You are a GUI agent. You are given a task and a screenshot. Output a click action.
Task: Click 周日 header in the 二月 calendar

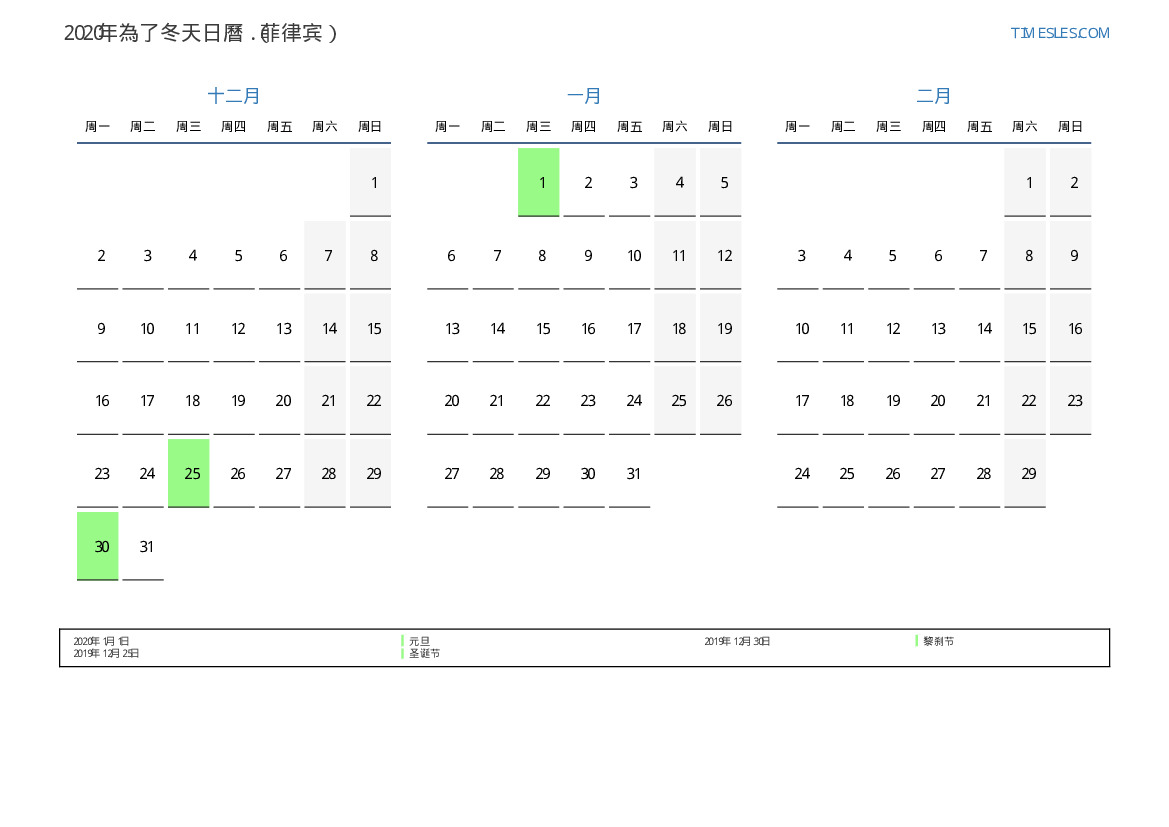tap(1070, 127)
